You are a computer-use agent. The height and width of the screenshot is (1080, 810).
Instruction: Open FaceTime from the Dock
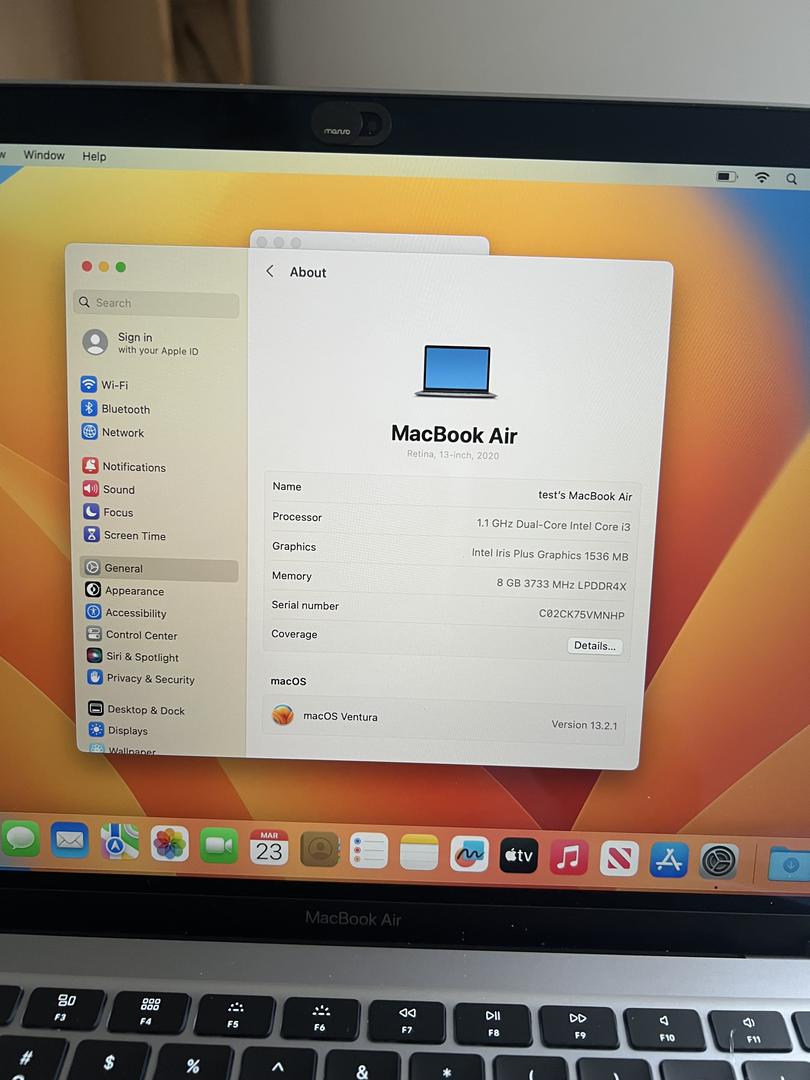pyautogui.click(x=219, y=845)
